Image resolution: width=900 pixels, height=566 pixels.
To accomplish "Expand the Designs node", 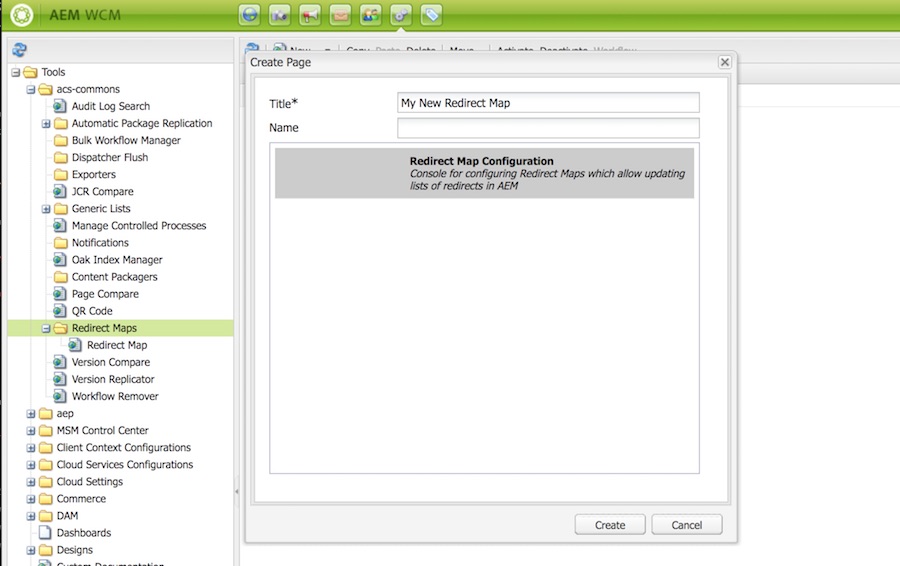I will (x=31, y=550).
